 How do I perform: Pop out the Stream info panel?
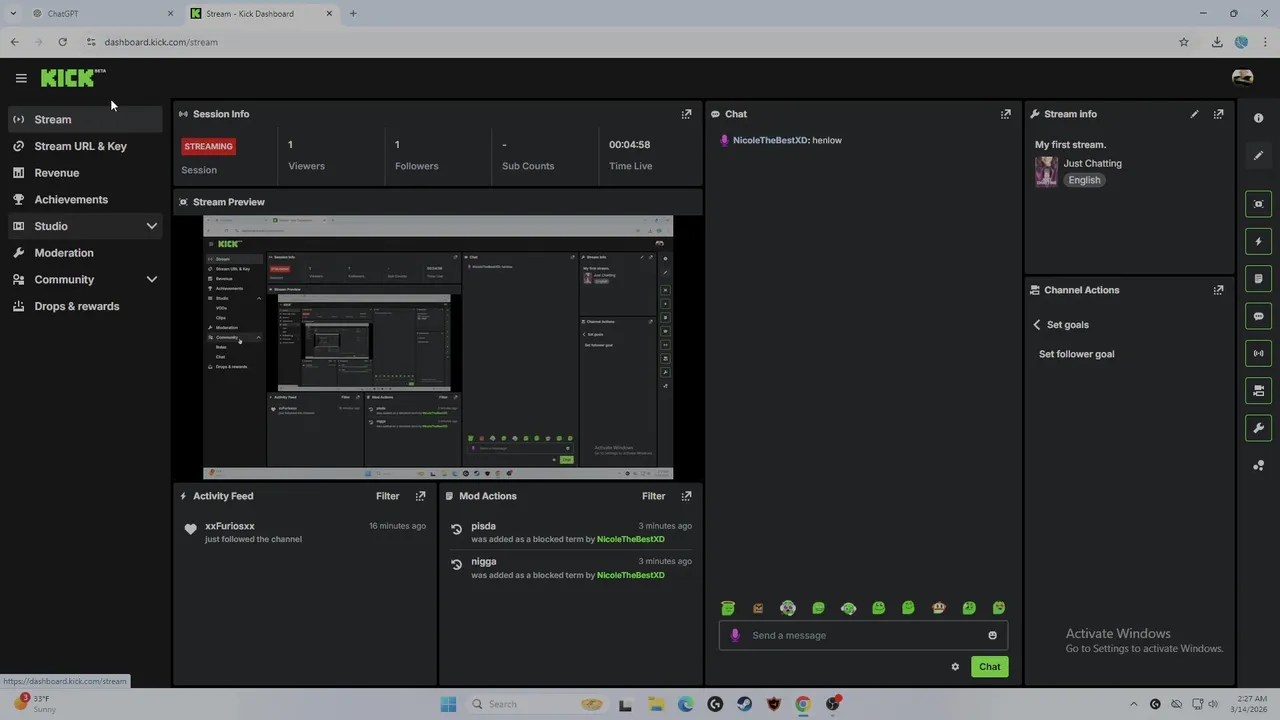coord(1218,114)
